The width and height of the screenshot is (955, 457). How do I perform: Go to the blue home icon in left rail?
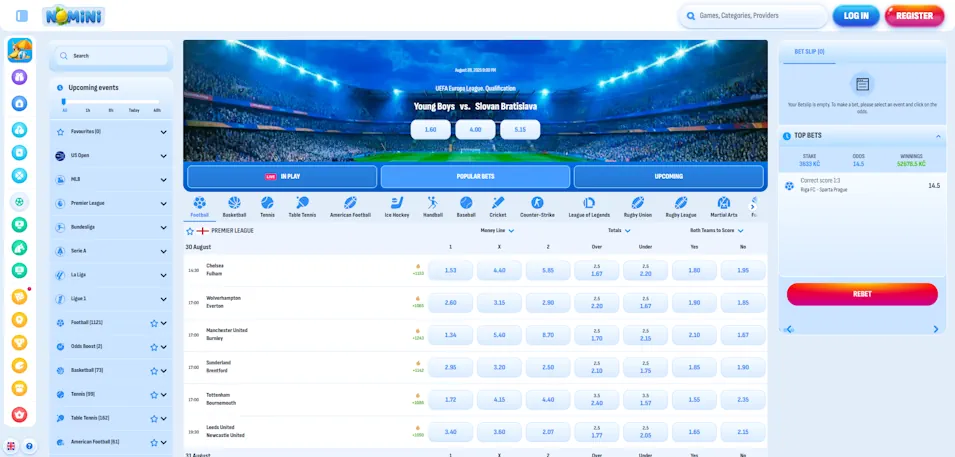point(19,103)
